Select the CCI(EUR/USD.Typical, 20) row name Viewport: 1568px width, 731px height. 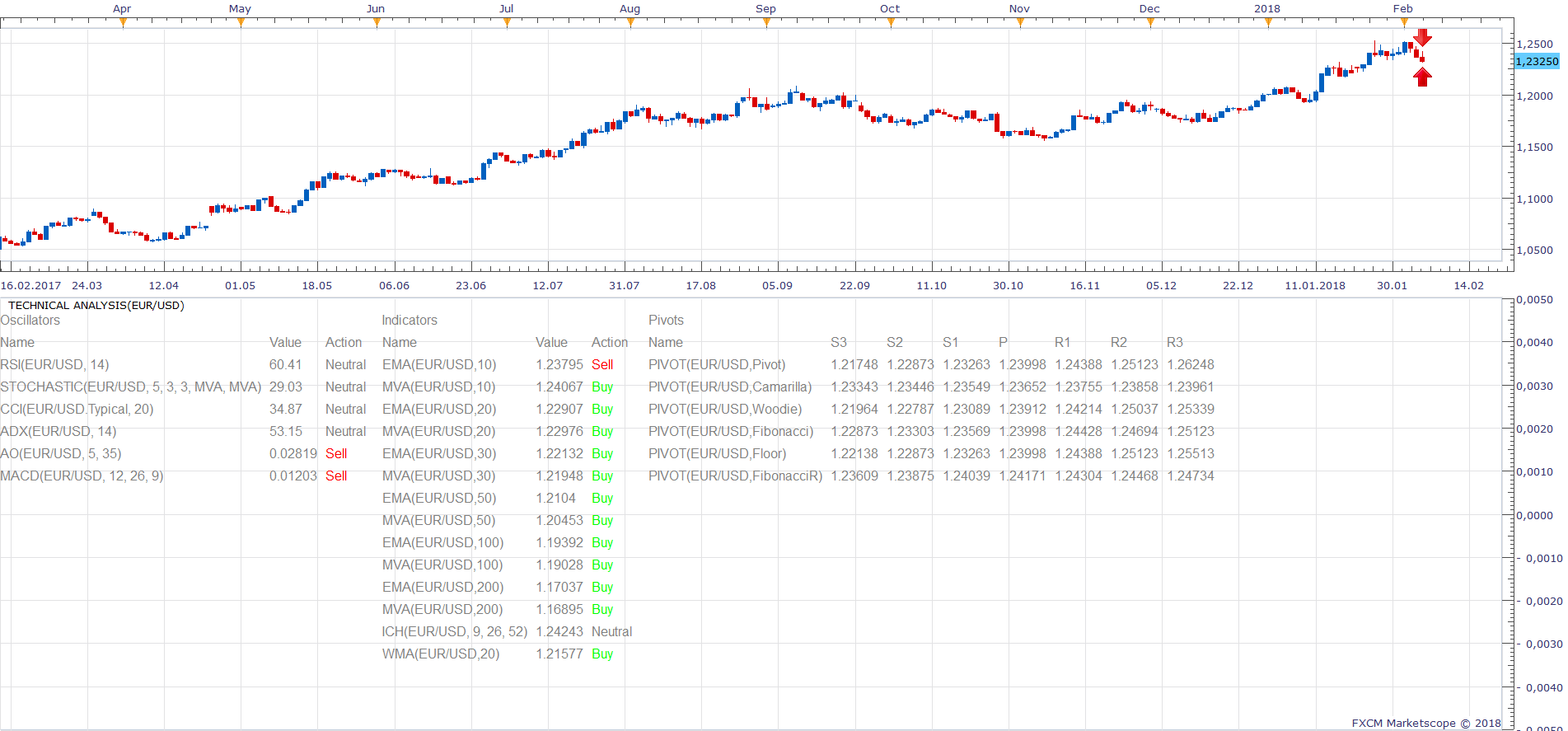[77, 409]
